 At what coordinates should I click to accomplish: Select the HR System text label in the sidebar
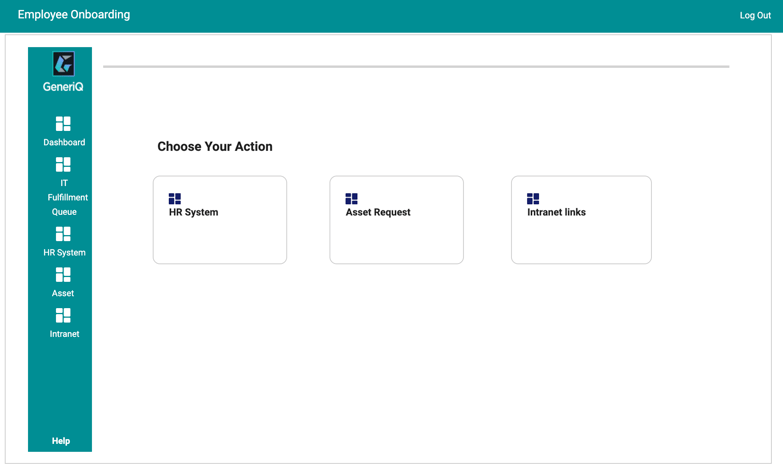point(64,253)
